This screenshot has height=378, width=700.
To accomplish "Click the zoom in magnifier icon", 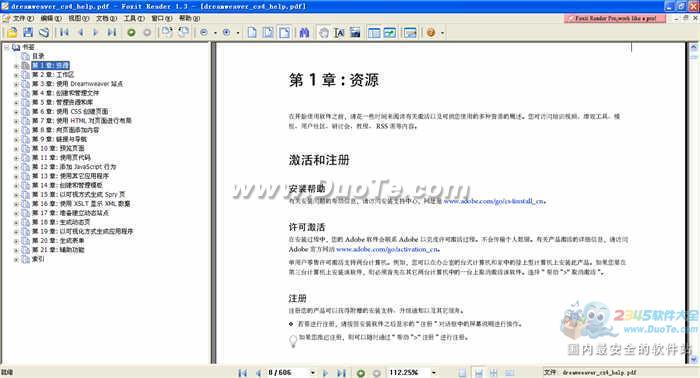I will pos(226,33).
